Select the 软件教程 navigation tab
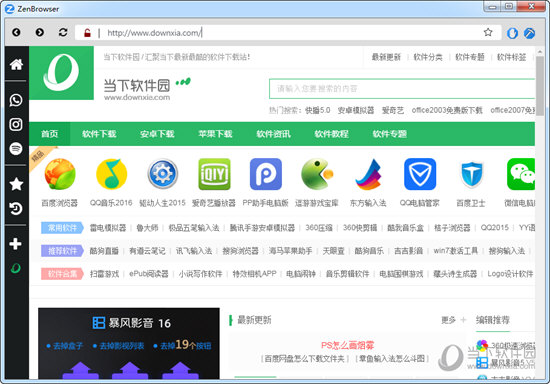This screenshot has width=550, height=384. coord(331,134)
